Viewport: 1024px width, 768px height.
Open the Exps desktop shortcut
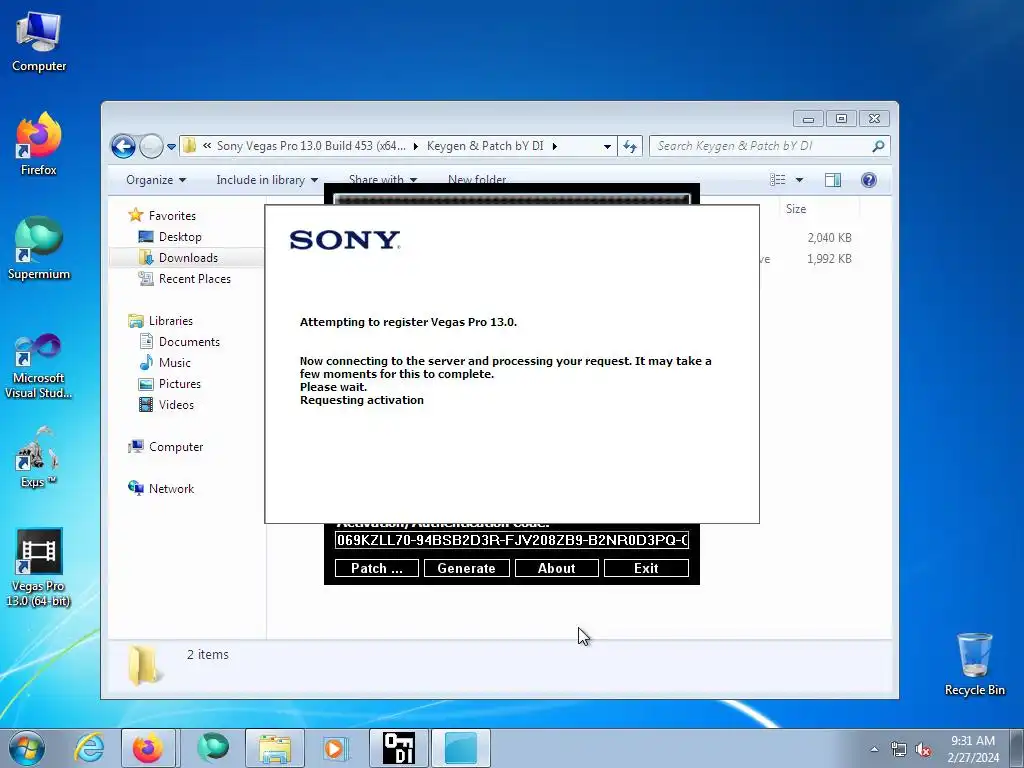click(39, 457)
